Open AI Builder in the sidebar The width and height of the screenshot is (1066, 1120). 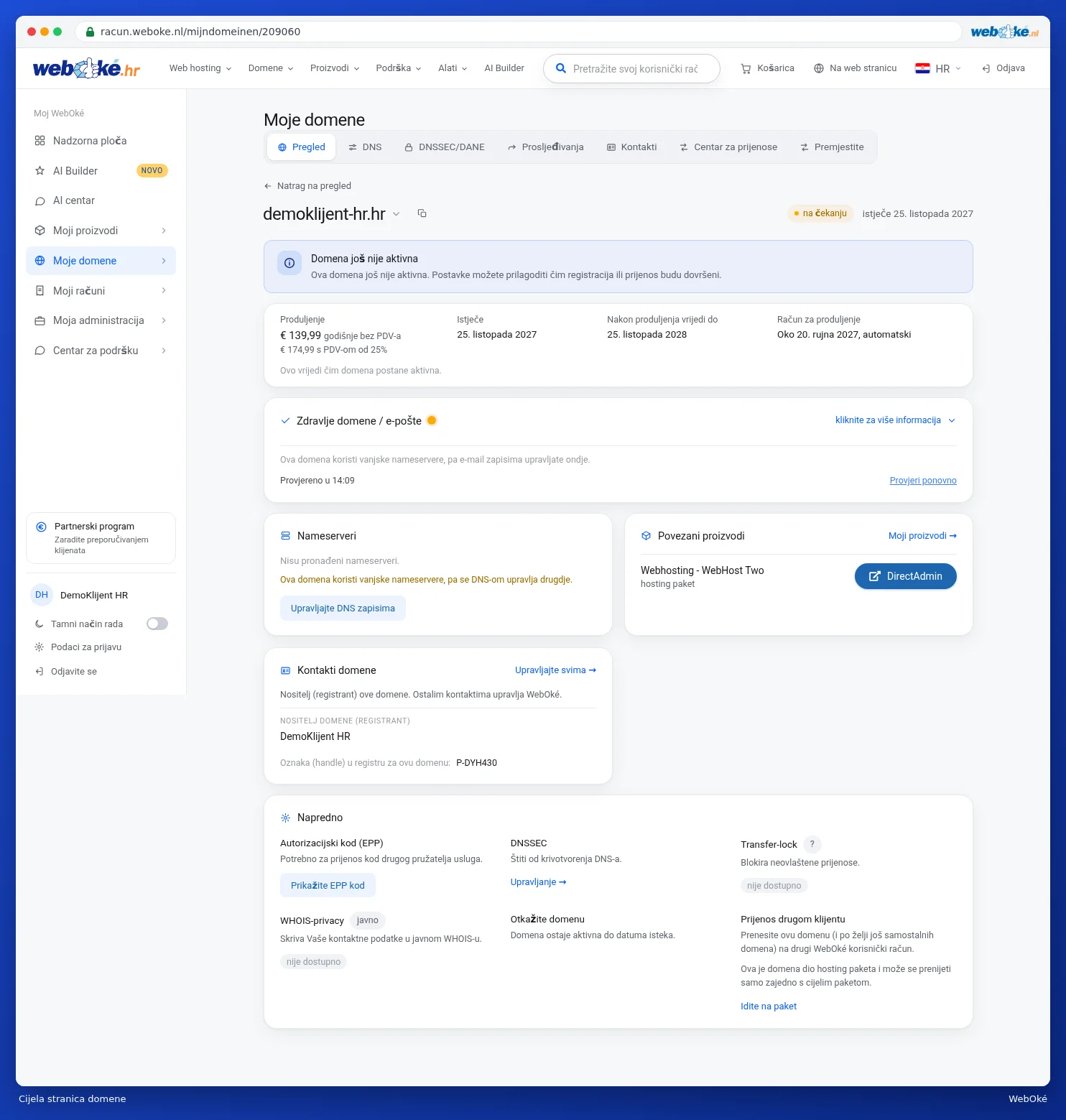[101, 171]
